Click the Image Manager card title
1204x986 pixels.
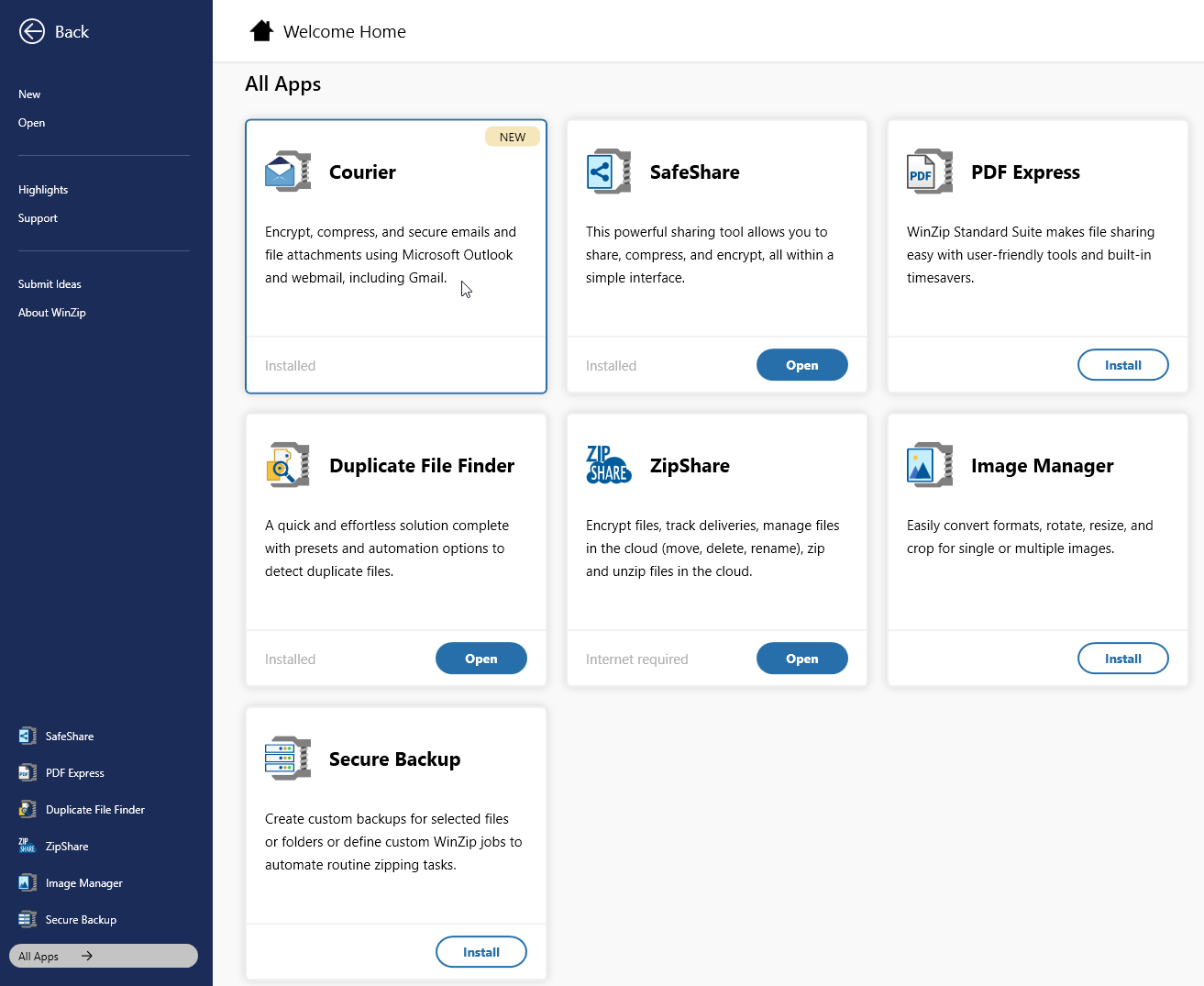coord(1043,466)
